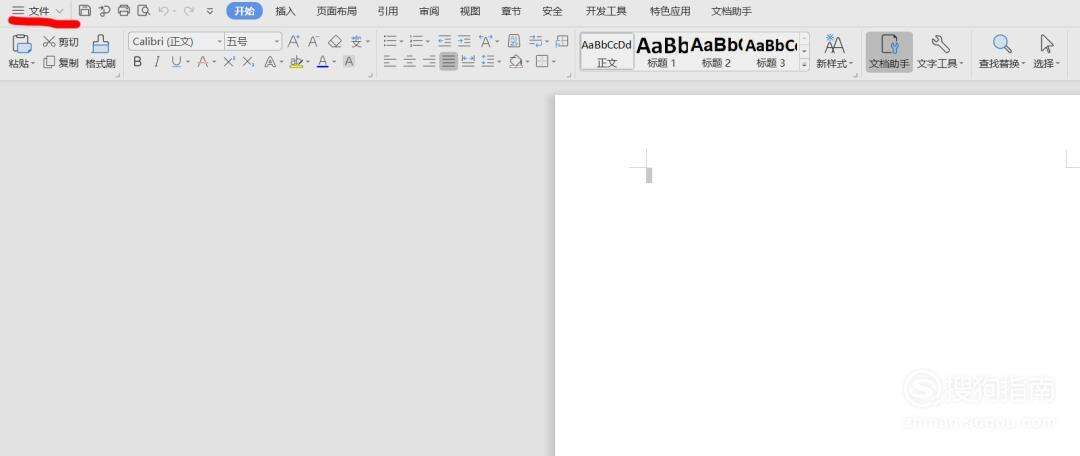The image size is (1080, 456).
Task: Apply the 标题 1 heading style
Action: point(661,51)
